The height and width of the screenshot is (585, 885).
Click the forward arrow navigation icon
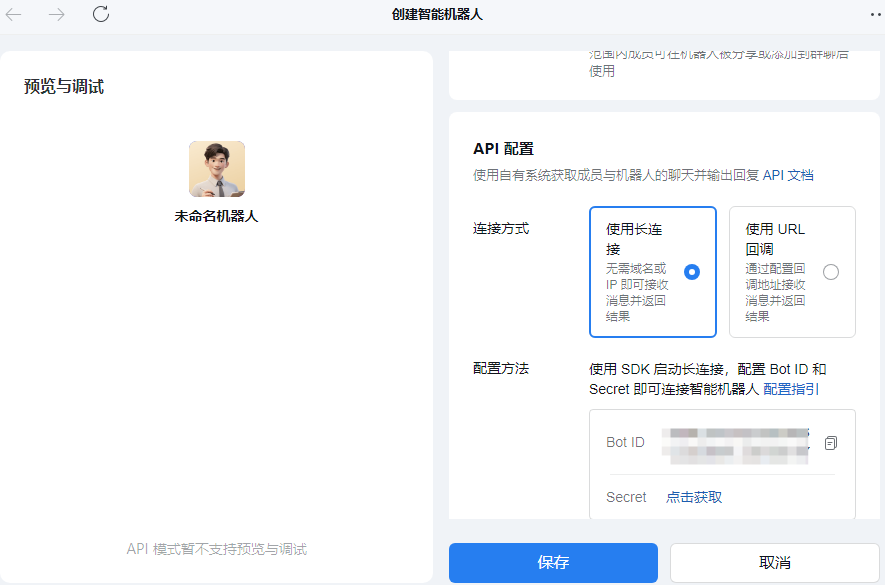[57, 14]
